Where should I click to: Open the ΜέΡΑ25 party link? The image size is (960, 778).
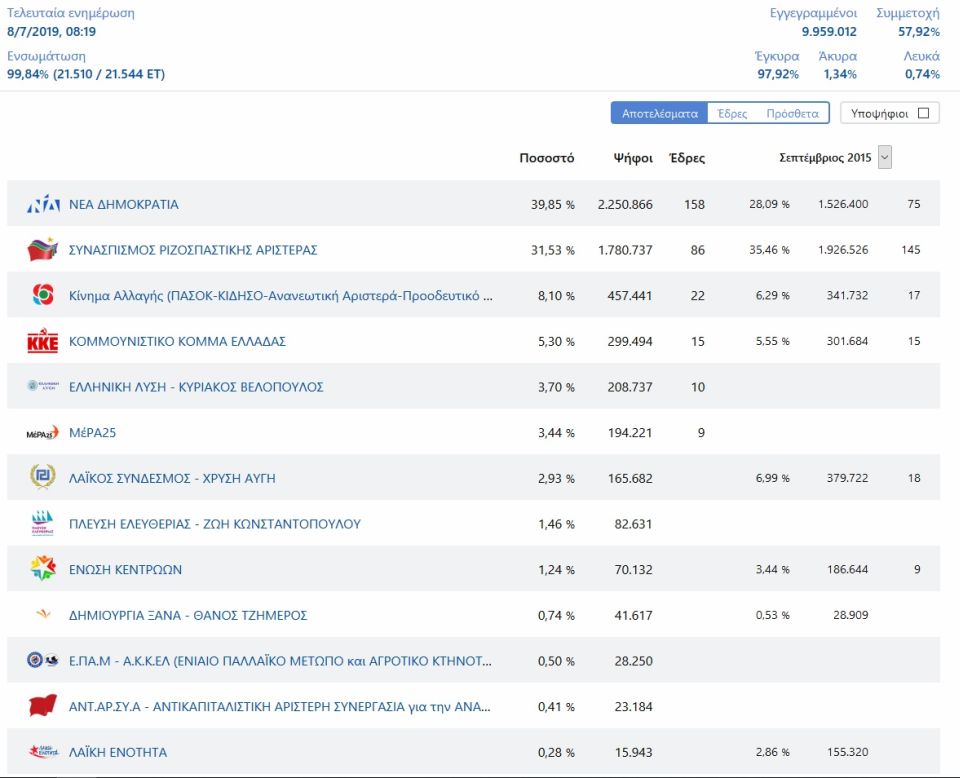pos(92,433)
